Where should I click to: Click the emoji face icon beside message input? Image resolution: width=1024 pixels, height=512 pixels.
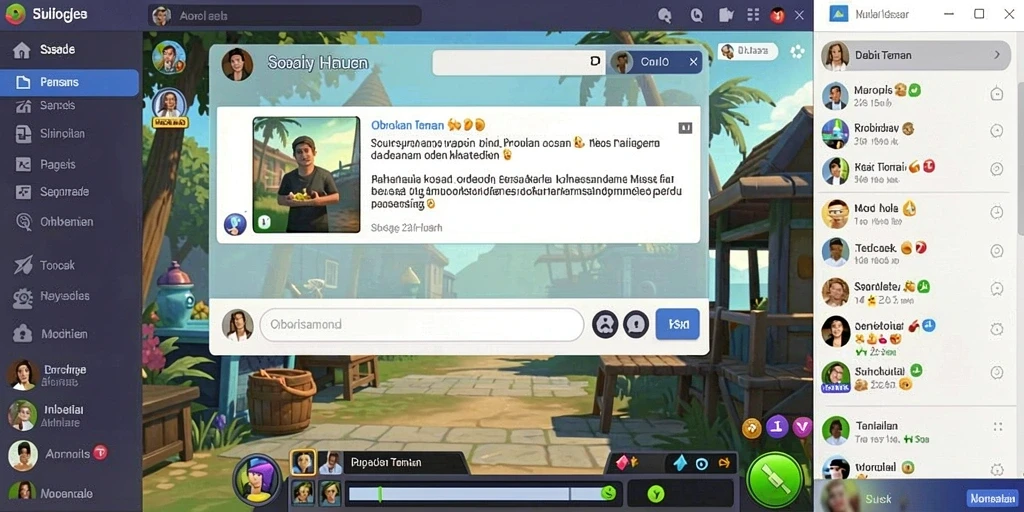[x=605, y=325]
